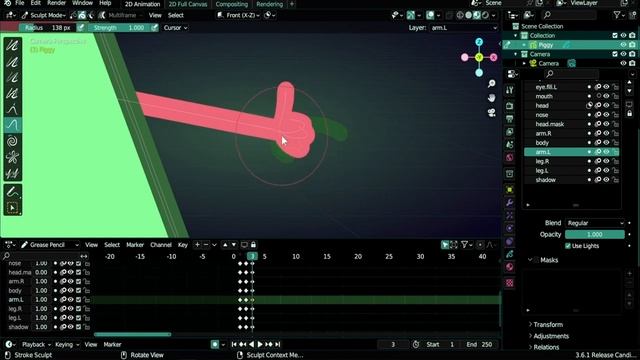Open the Output properties tab
Image resolution: width=640 pixels, height=360 pixels.
[x=509, y=119]
